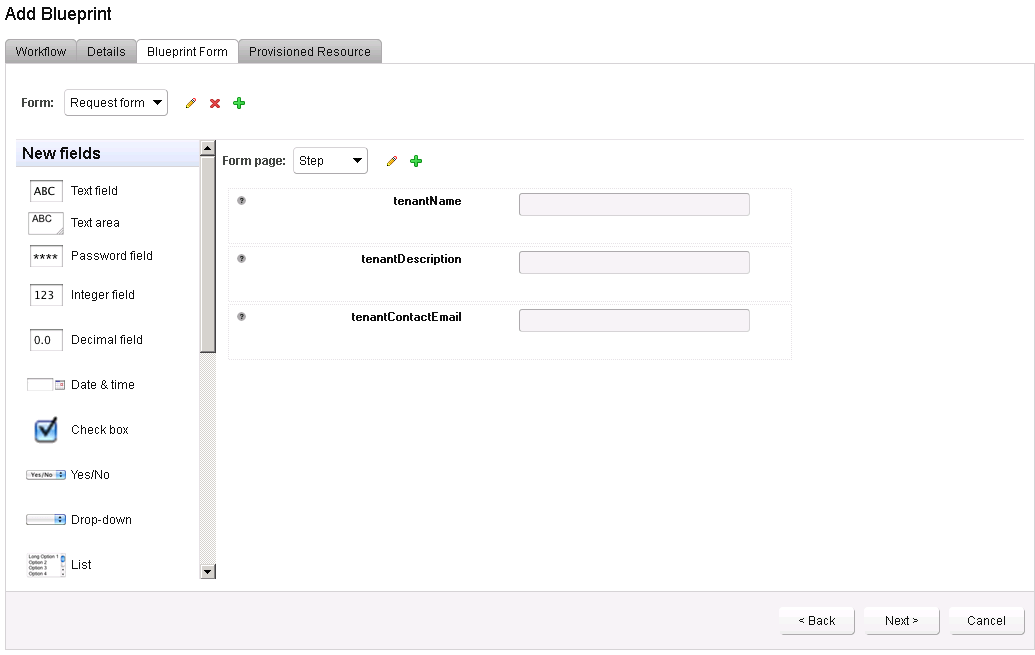Image resolution: width=1035 pixels, height=655 pixels.
Task: Switch to the Details tab
Action: [x=106, y=52]
